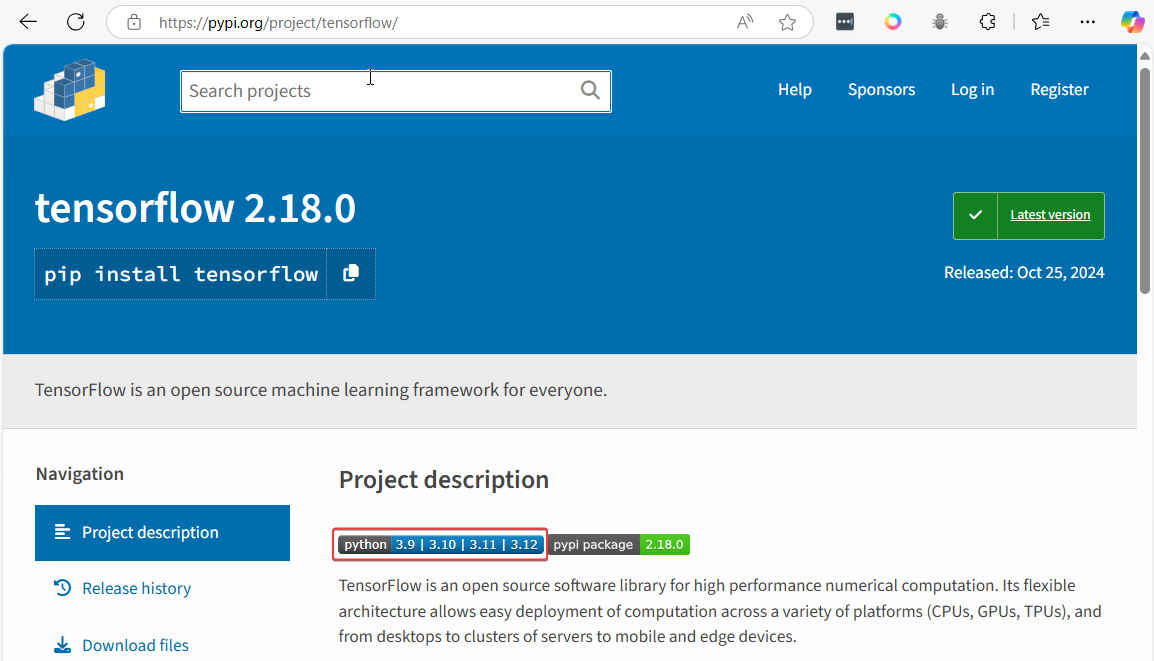Click the PyPI logo
The image size is (1154, 661).
(70, 90)
